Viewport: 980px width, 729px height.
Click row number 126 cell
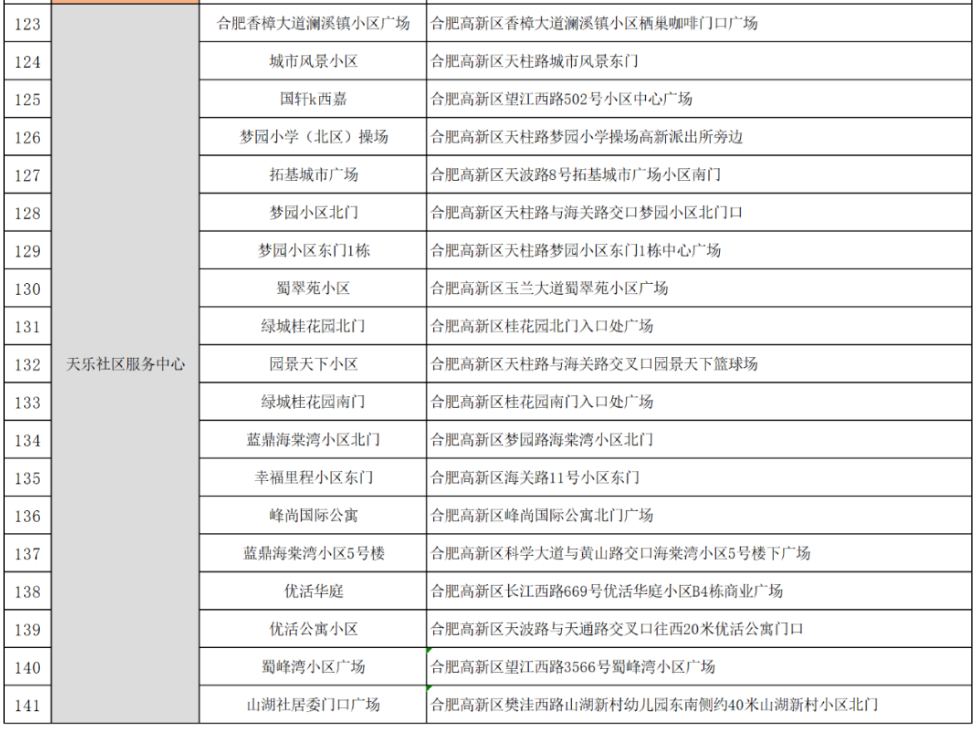coord(28,137)
